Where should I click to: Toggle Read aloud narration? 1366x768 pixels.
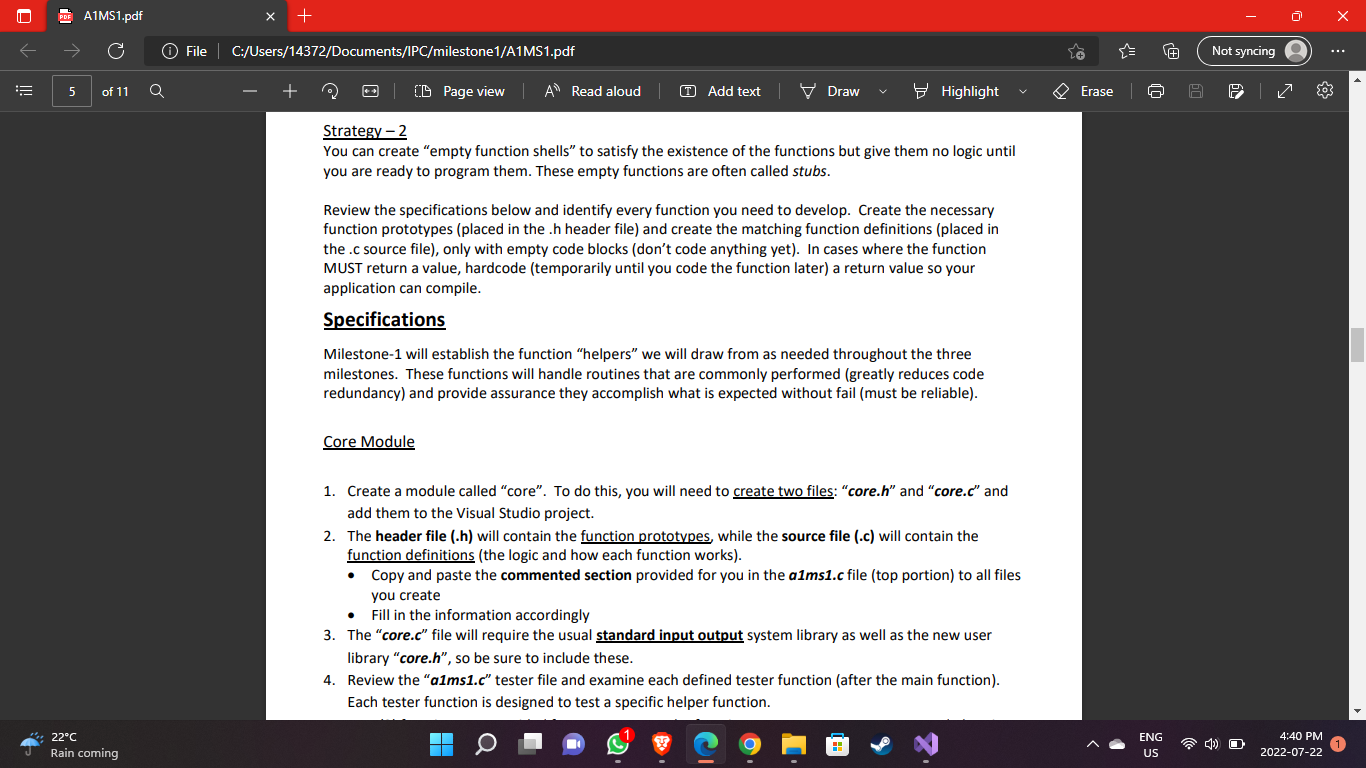(x=593, y=90)
